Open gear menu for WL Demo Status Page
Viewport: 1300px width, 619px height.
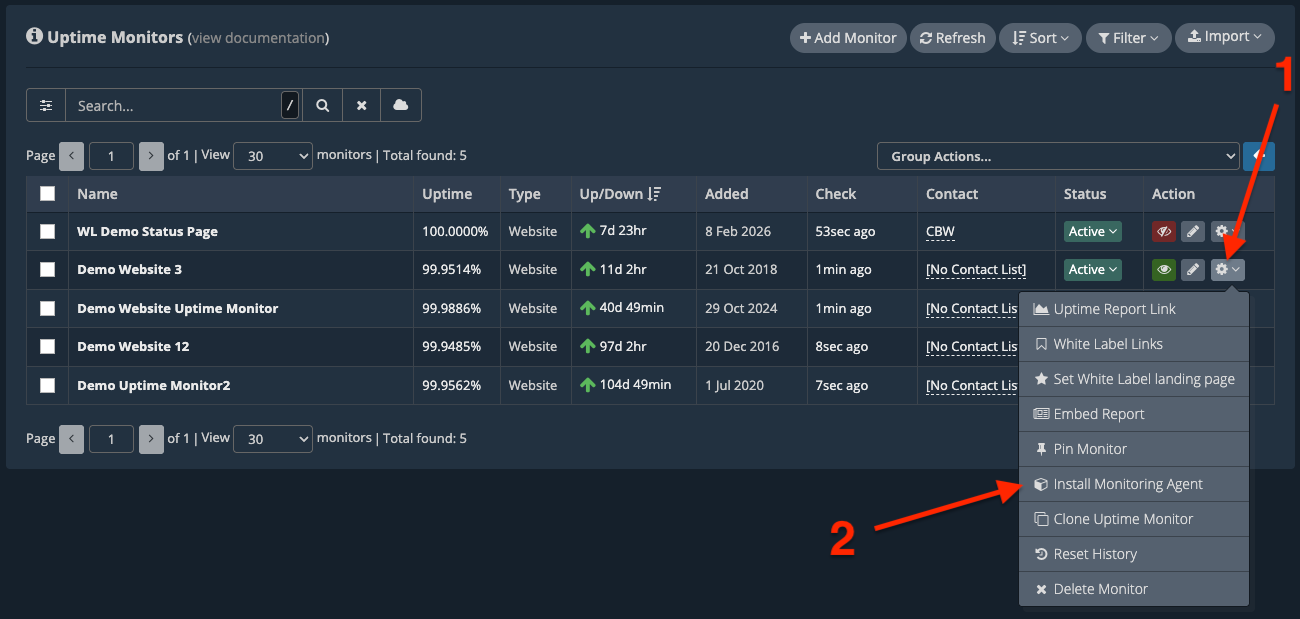coord(1227,232)
